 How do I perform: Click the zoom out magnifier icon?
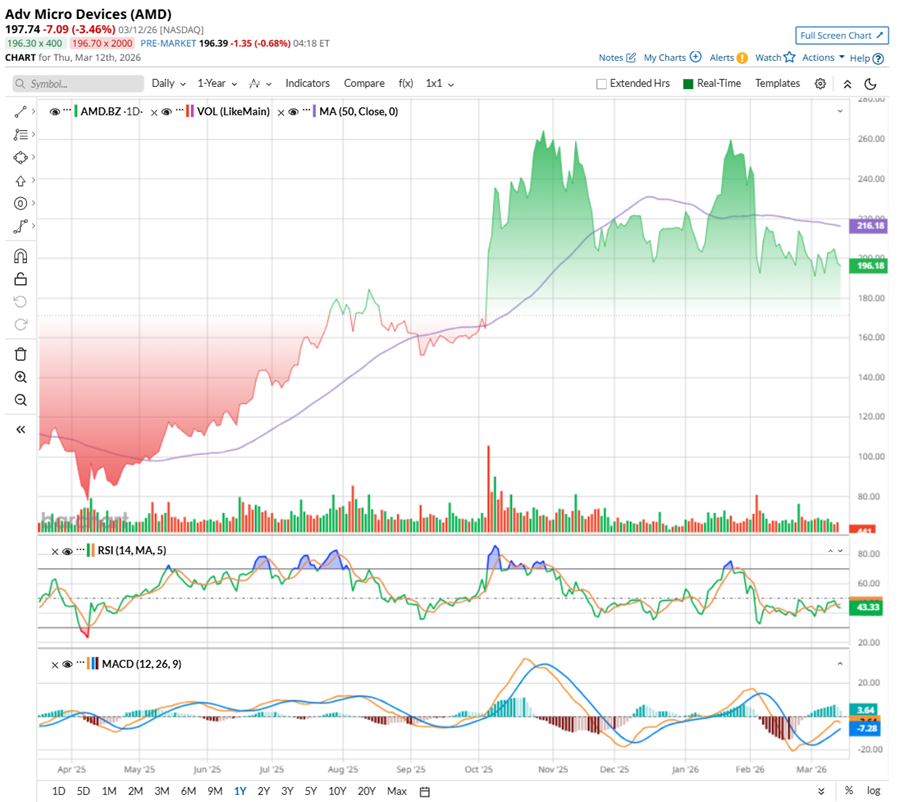tap(21, 400)
